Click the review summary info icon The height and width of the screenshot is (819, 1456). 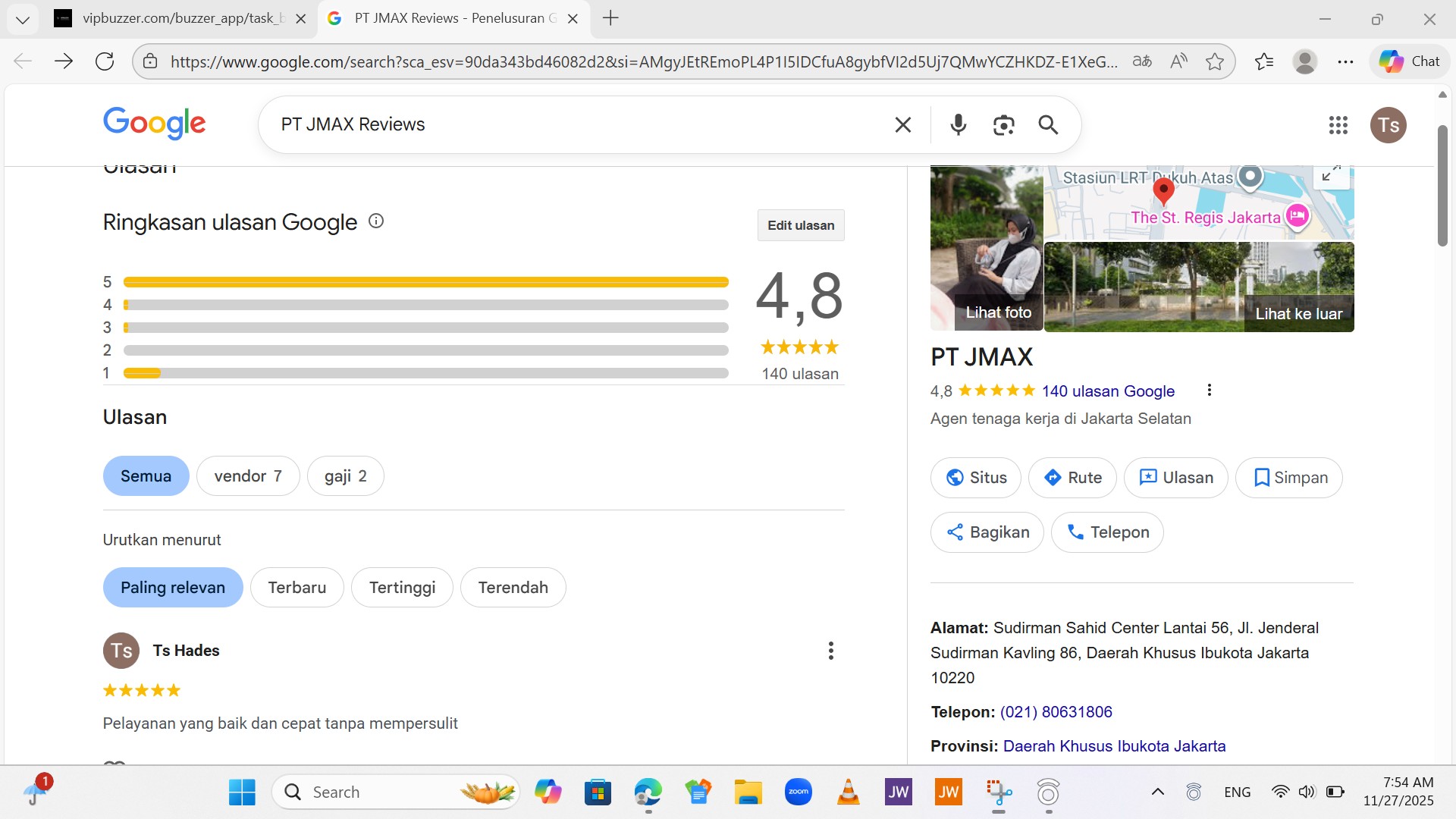376,221
